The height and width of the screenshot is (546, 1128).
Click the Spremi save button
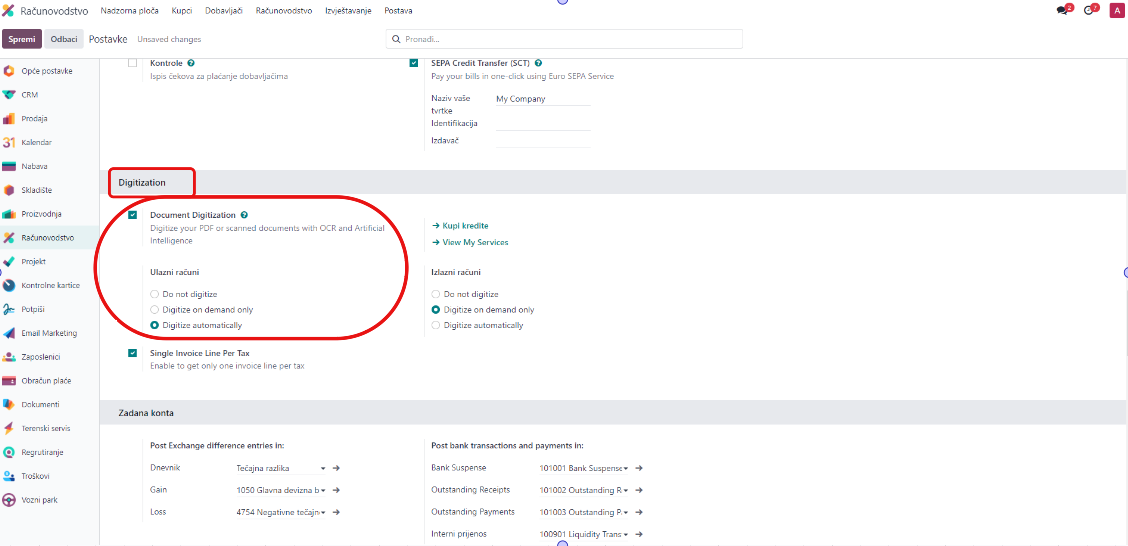[22, 39]
